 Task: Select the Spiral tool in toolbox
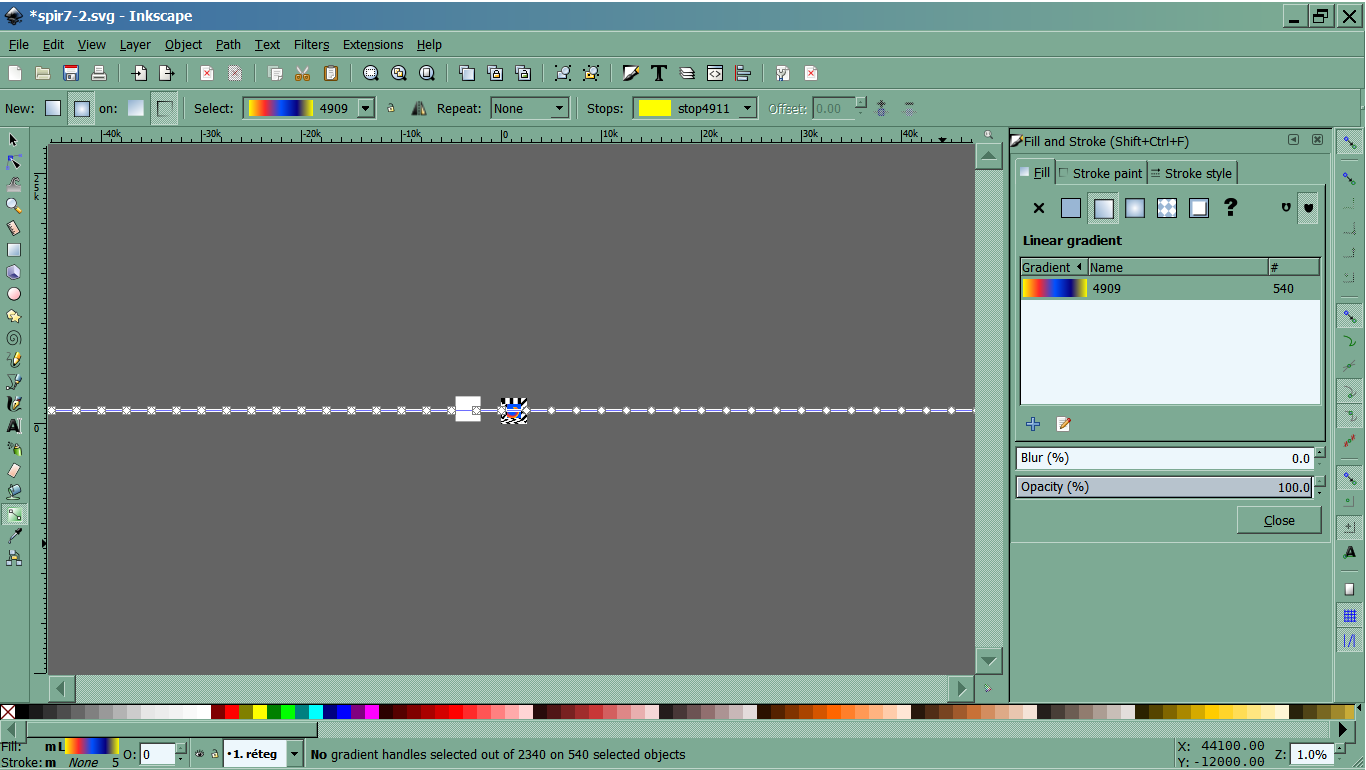pos(14,338)
